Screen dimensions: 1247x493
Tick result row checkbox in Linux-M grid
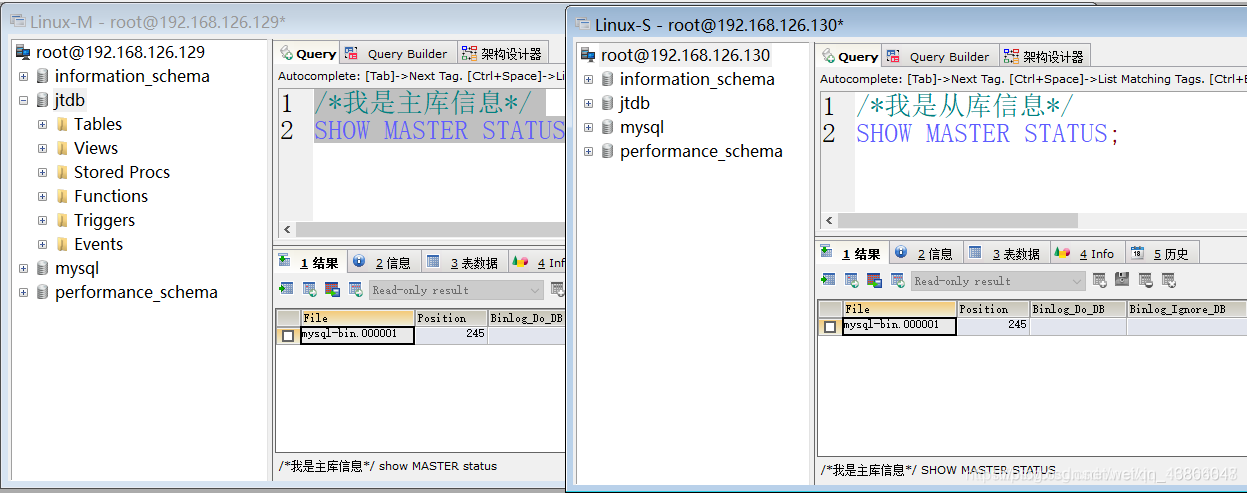pos(288,336)
